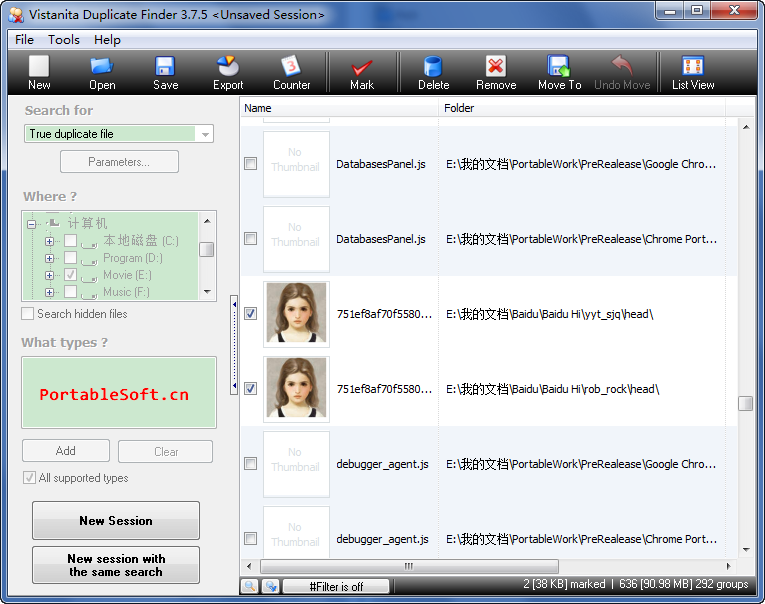Expand the Movie (E:) tree node
The image size is (765, 604).
50,274
